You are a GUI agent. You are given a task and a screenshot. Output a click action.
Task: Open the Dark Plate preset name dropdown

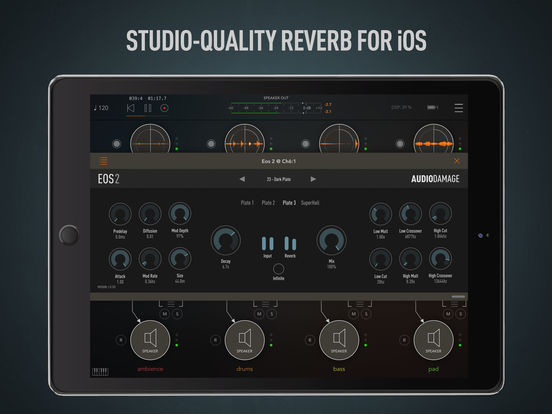278,179
